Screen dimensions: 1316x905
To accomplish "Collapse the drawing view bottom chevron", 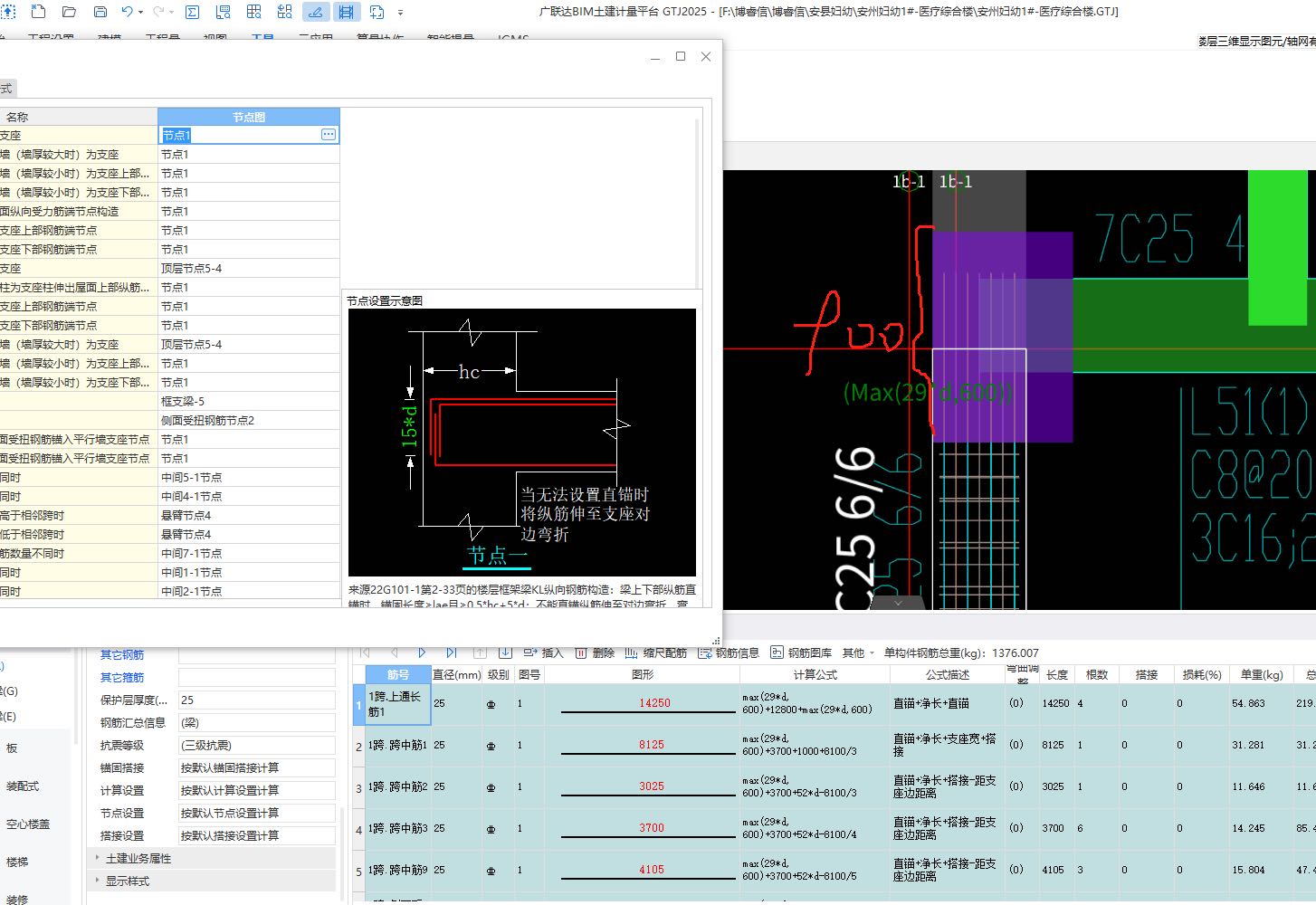I will tap(898, 603).
